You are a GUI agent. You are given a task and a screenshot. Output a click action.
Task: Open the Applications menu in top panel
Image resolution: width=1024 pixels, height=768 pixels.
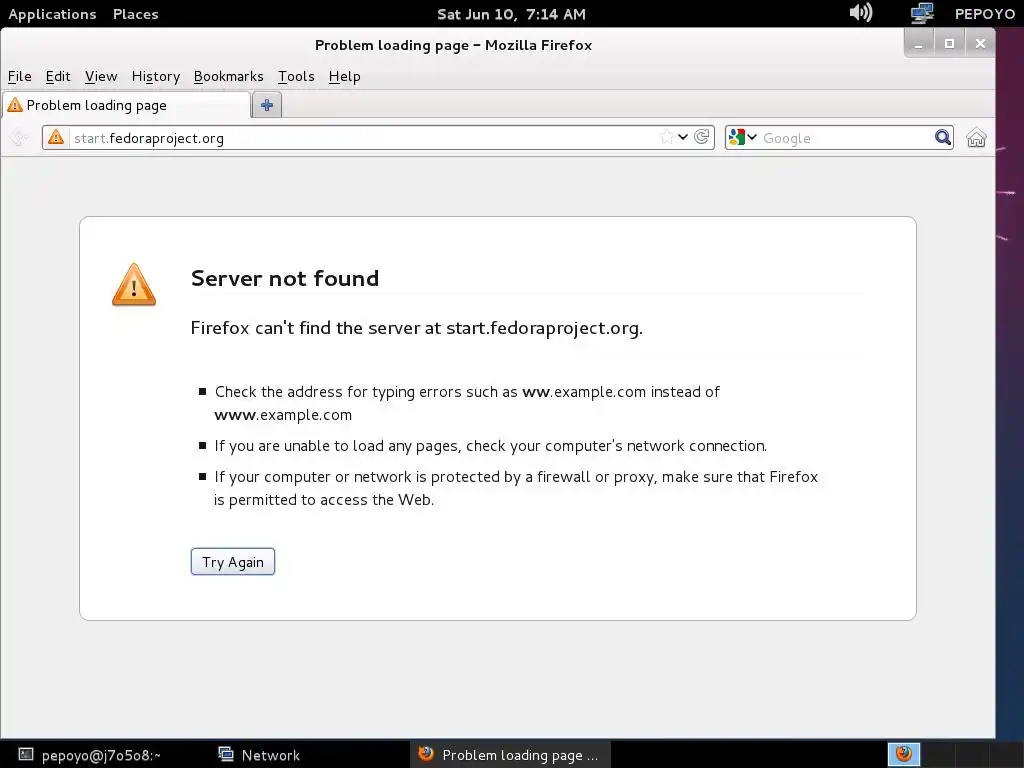(x=52, y=14)
